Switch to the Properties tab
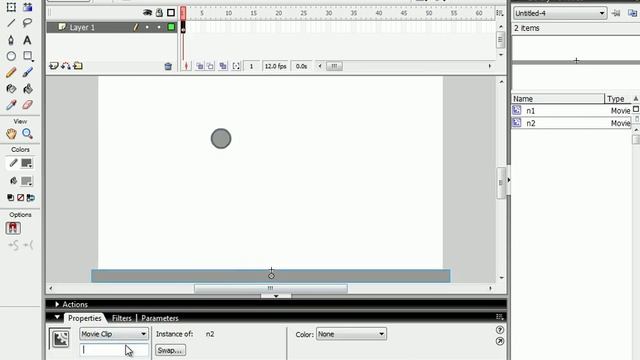640x360 pixels. point(84,318)
